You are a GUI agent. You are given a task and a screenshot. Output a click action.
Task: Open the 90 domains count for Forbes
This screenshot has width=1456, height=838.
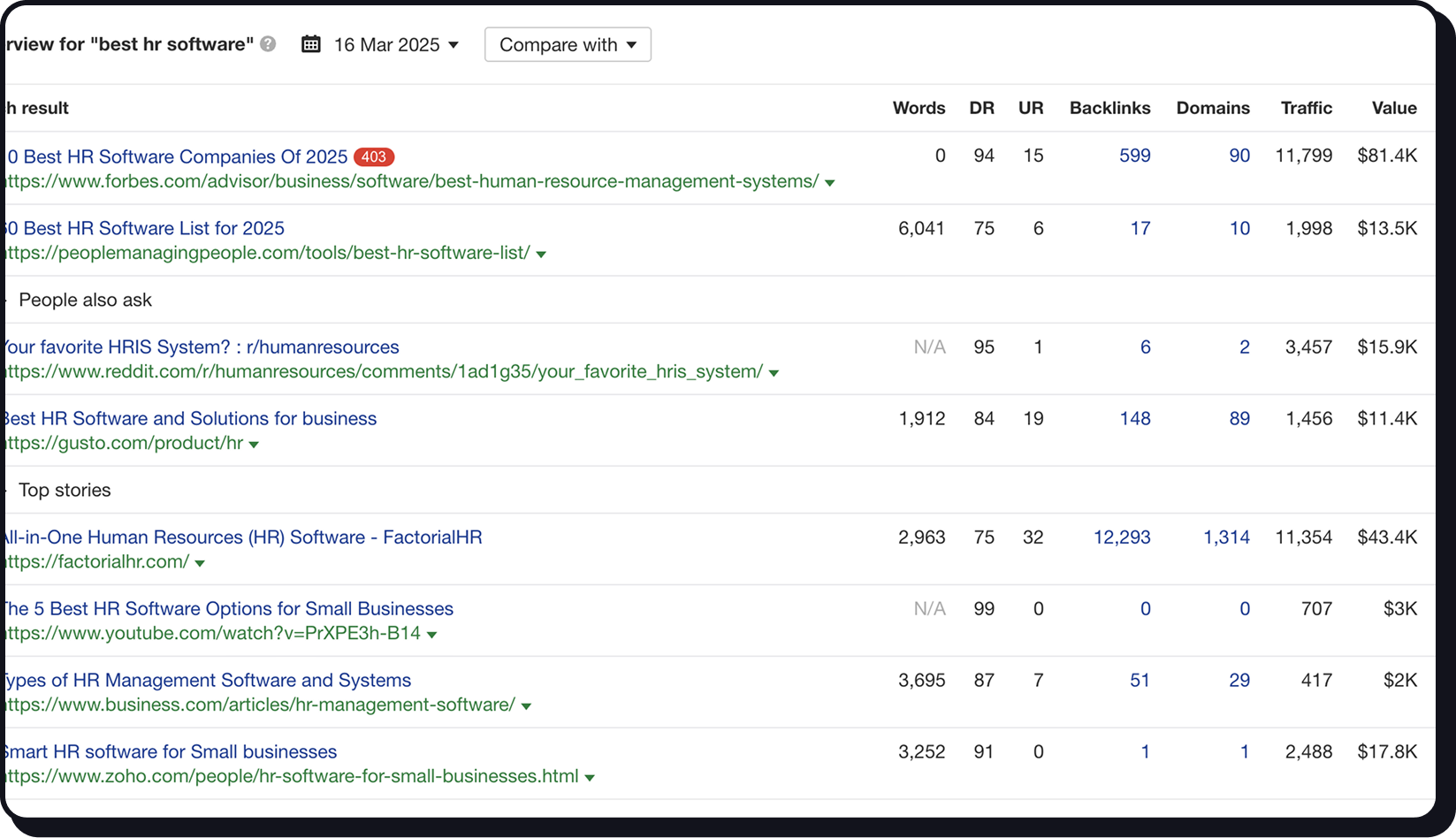[1239, 156]
